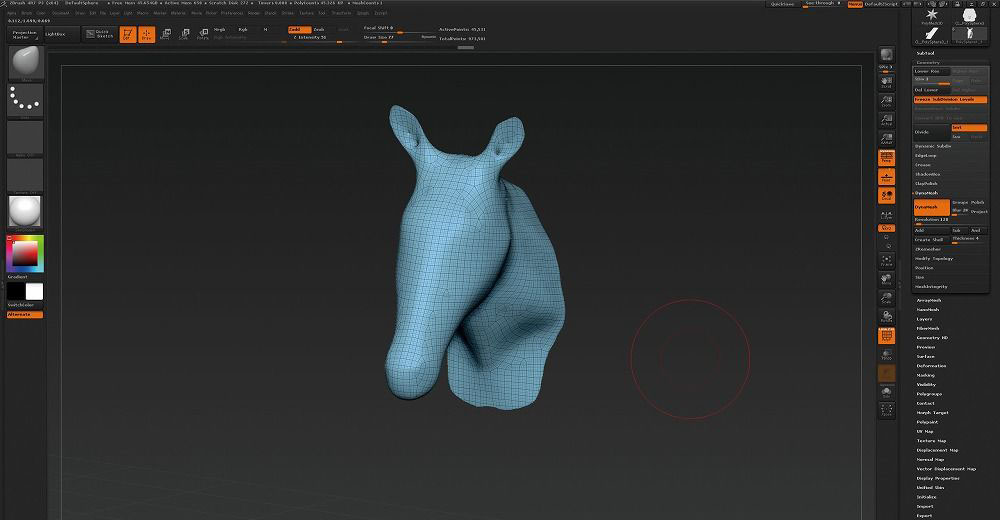Toggle the XYZ rotation button
This screenshot has width=1000, height=520.
[x=886, y=228]
